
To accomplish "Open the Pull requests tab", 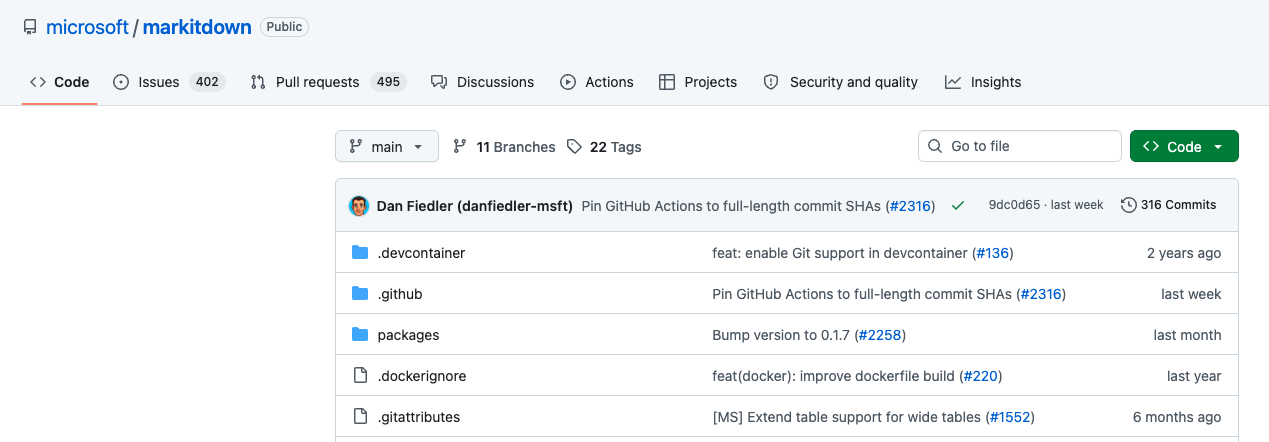I will [328, 82].
